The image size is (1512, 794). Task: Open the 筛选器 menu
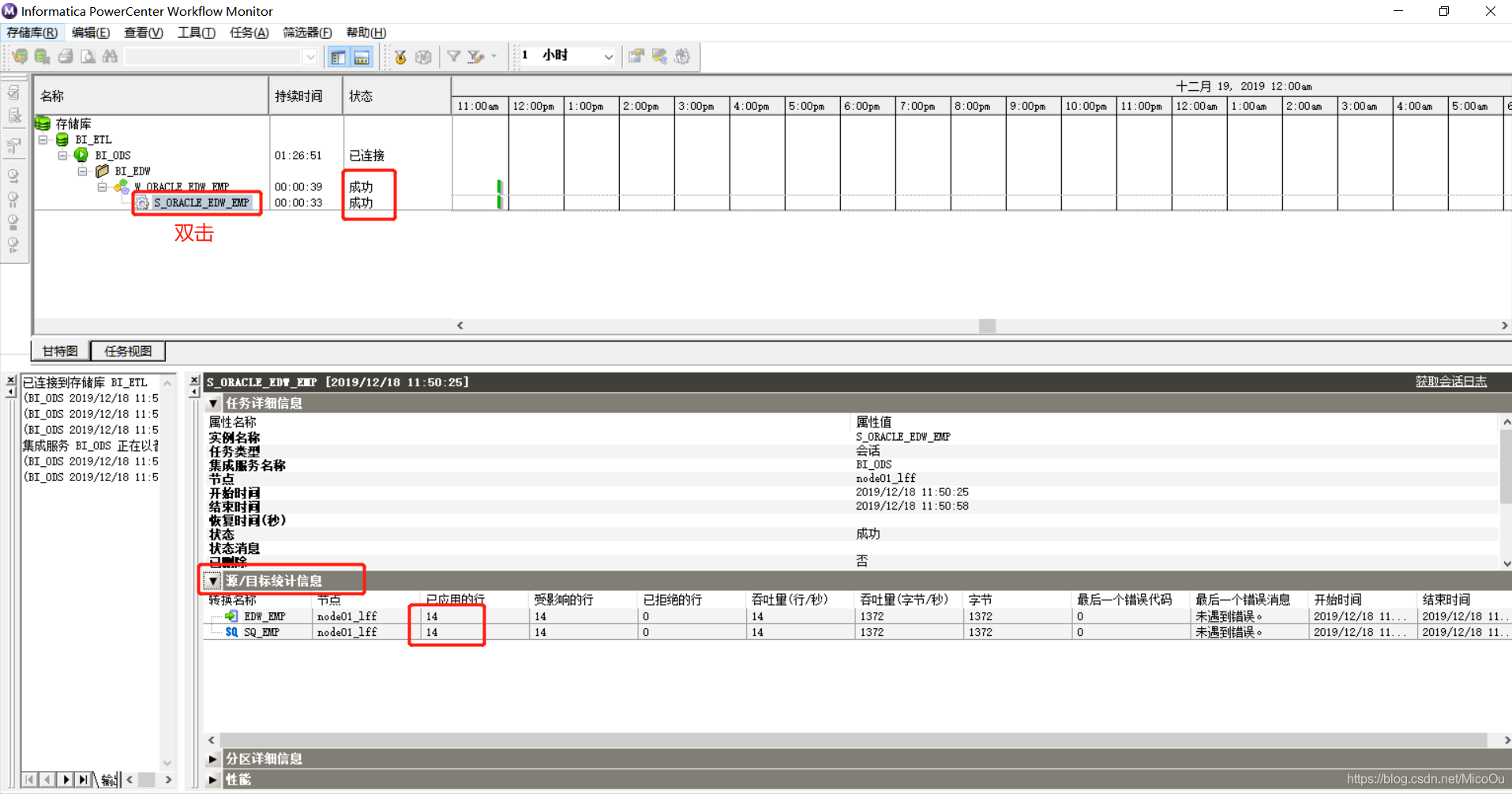(x=307, y=32)
